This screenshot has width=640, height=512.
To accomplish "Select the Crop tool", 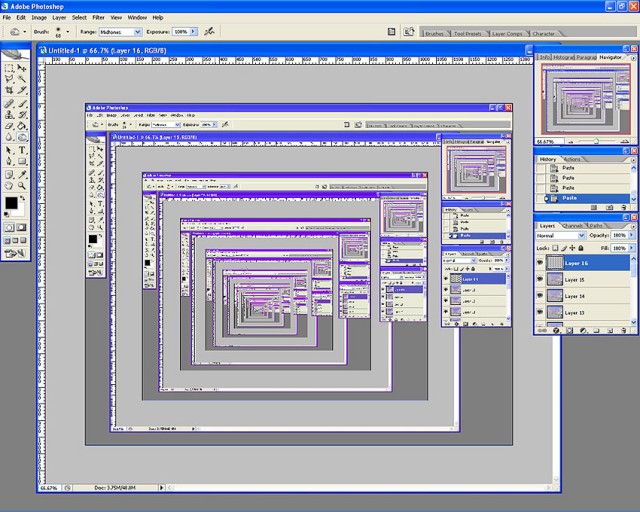I will point(9,90).
